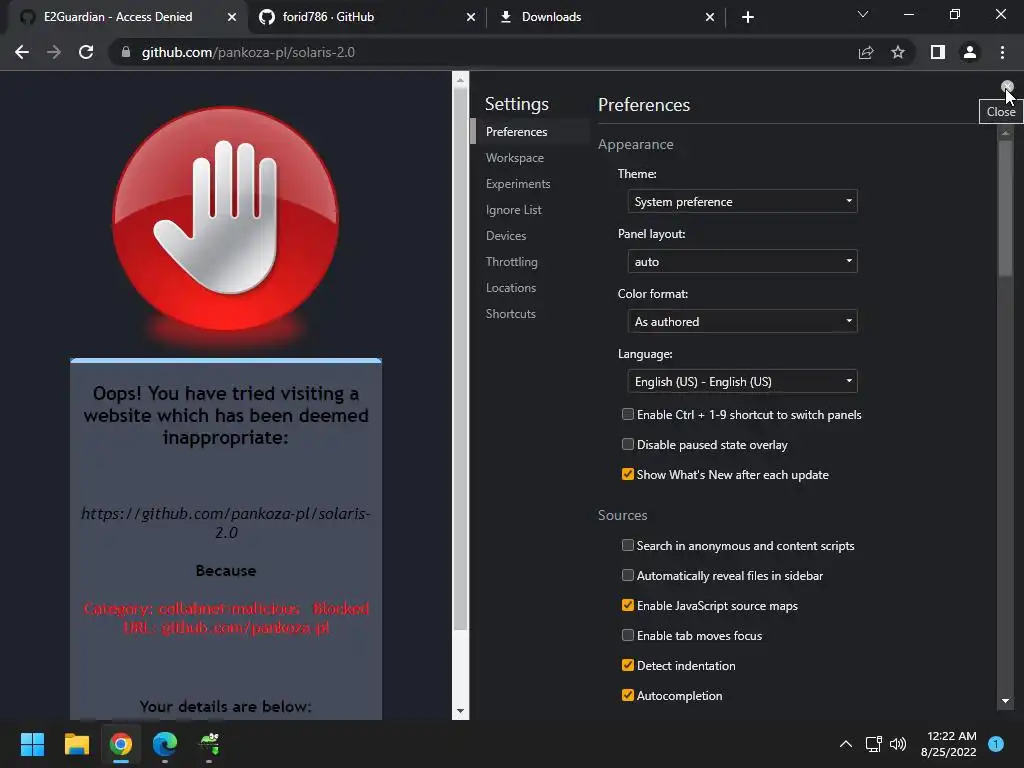Click the browser forward arrow

pos(54,52)
